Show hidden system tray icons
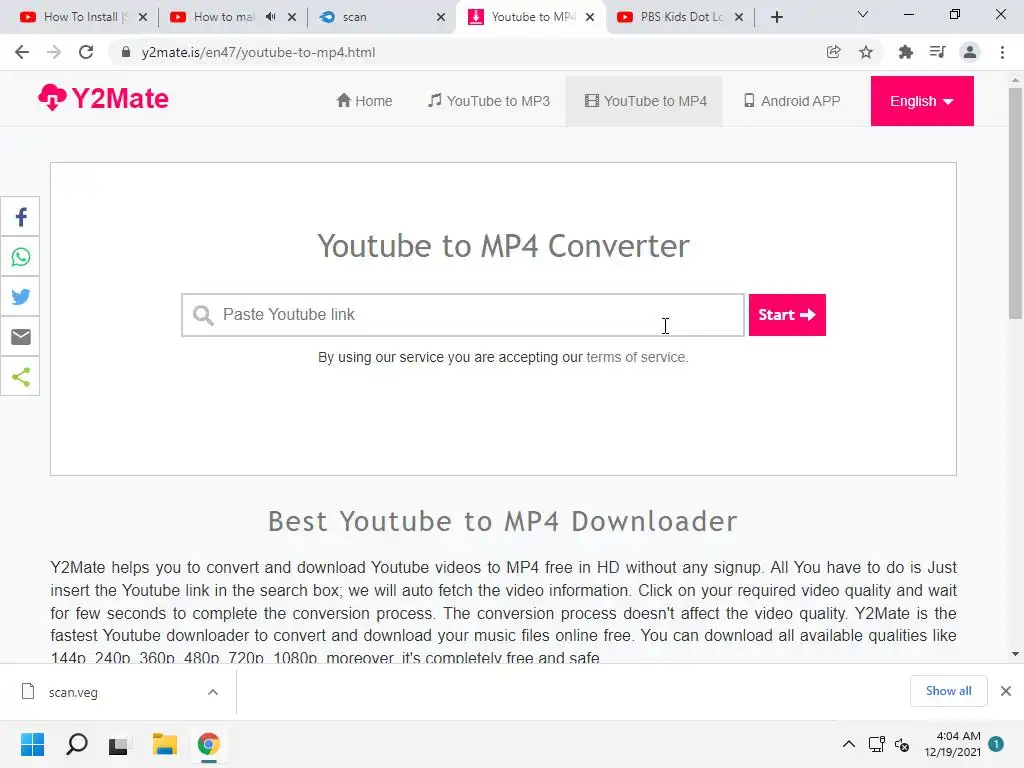Image resolution: width=1024 pixels, height=768 pixels. tap(848, 744)
